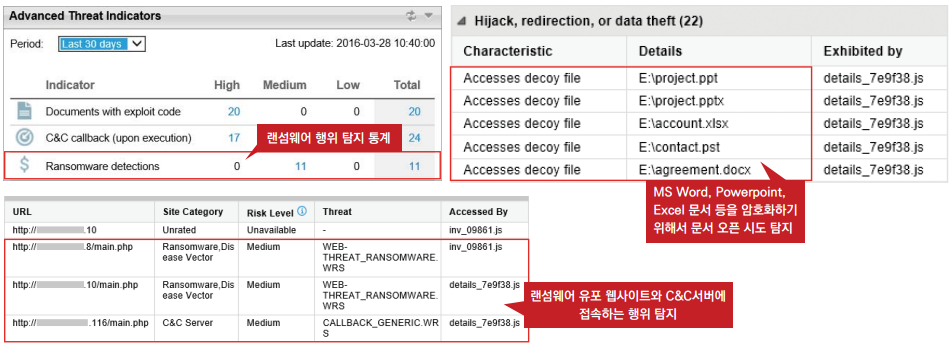
Task: Select the High column header
Action: 227,85
